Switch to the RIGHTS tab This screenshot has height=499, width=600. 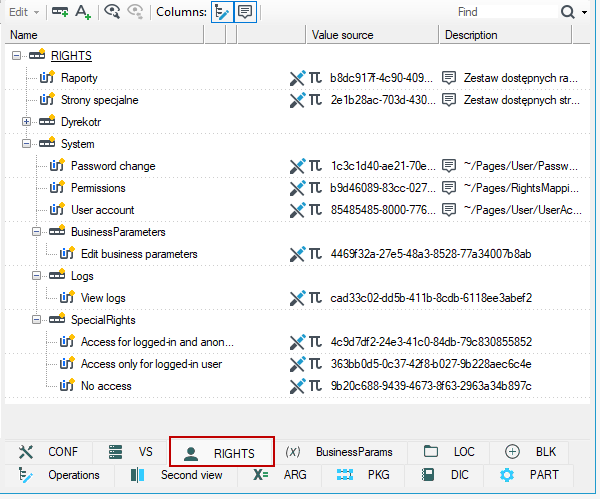point(222,452)
